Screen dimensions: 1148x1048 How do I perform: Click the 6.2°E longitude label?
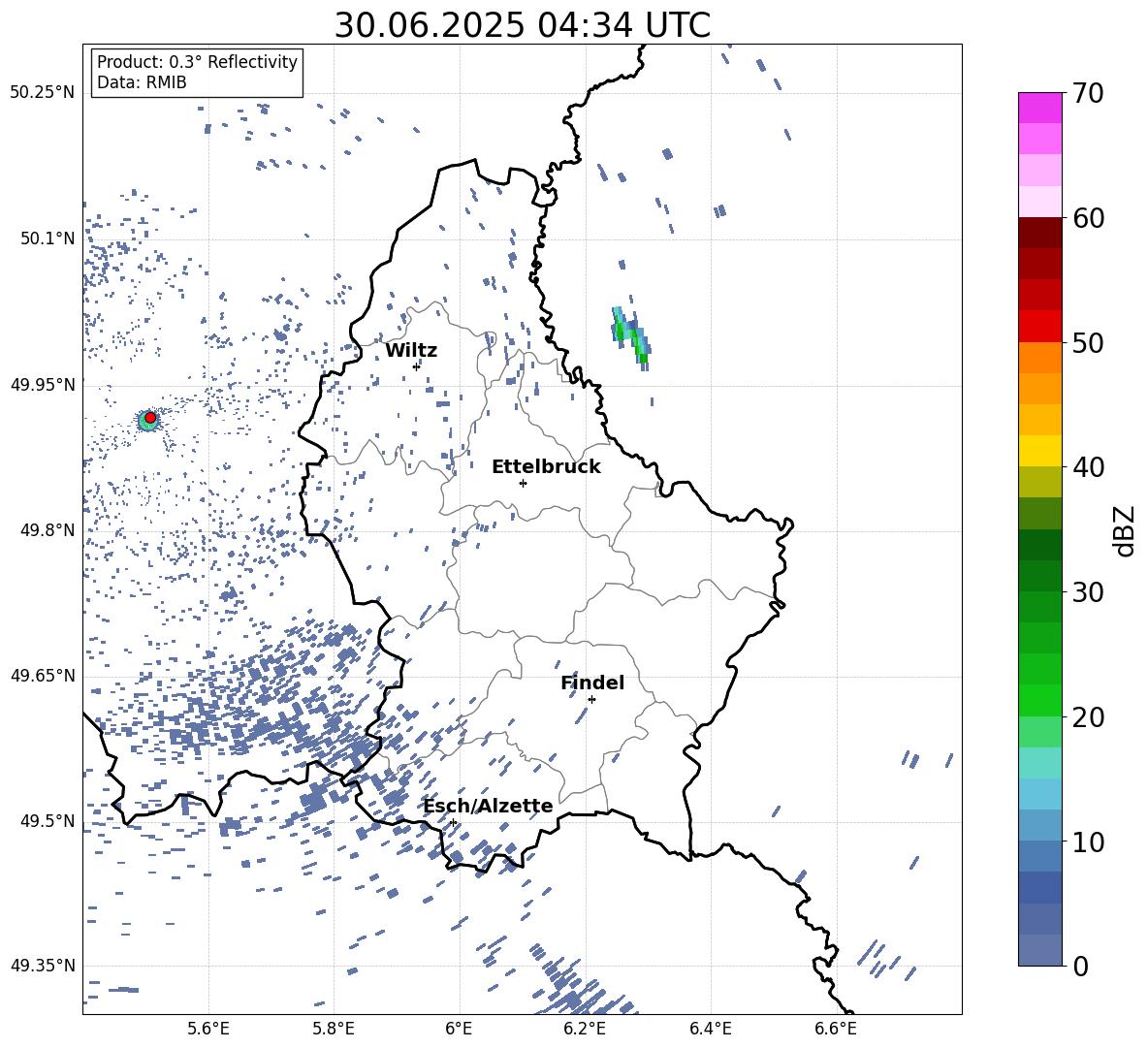pyautogui.click(x=585, y=1029)
